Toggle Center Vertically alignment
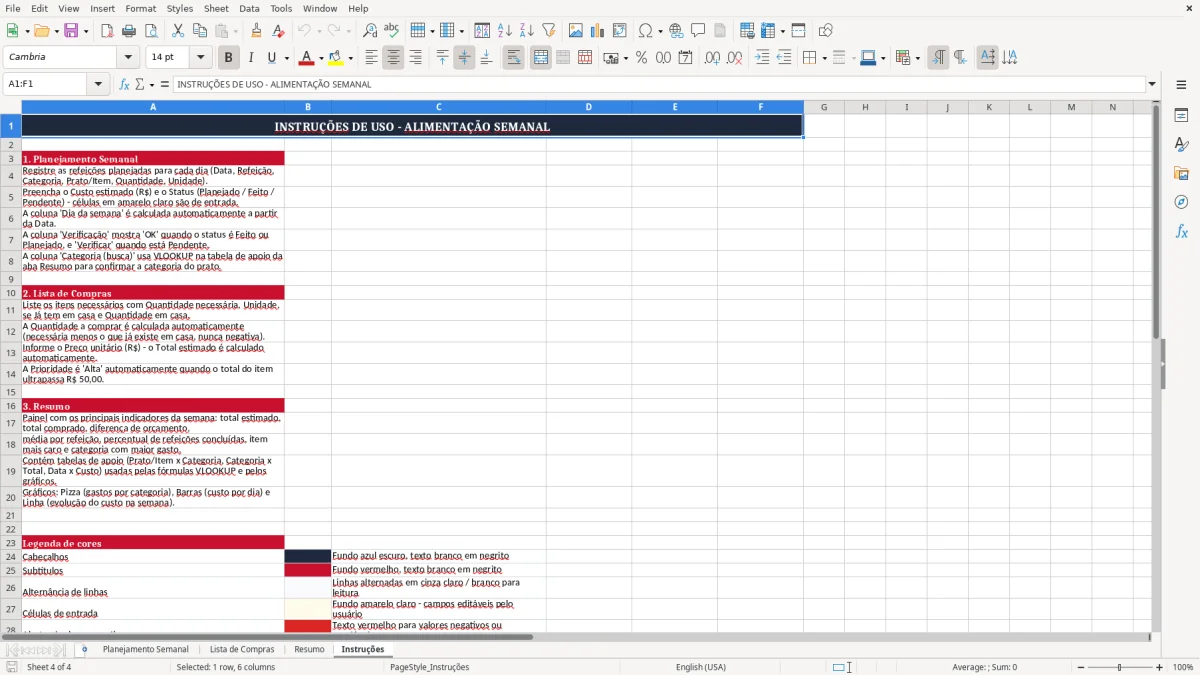 click(x=464, y=58)
